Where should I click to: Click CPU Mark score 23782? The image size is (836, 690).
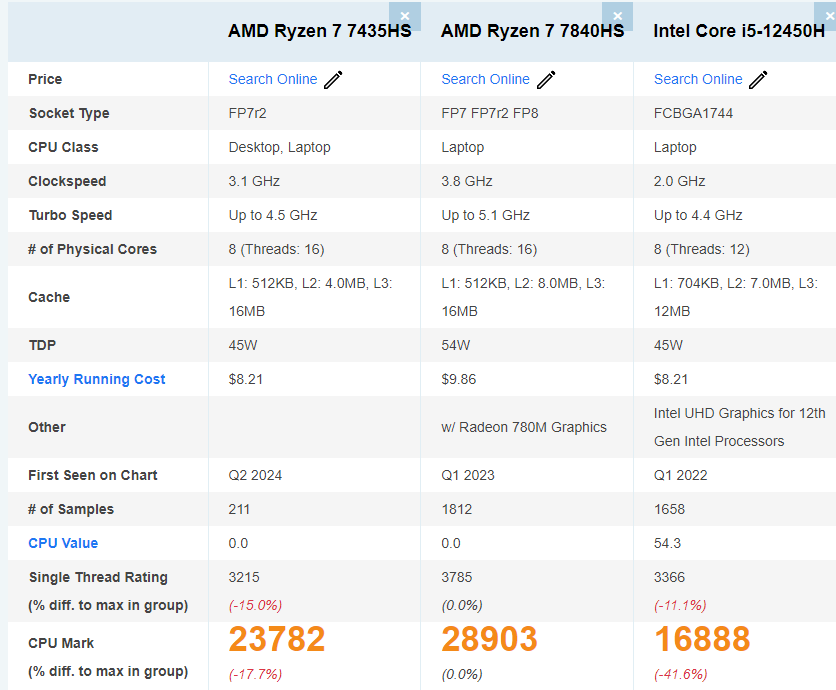[277, 639]
